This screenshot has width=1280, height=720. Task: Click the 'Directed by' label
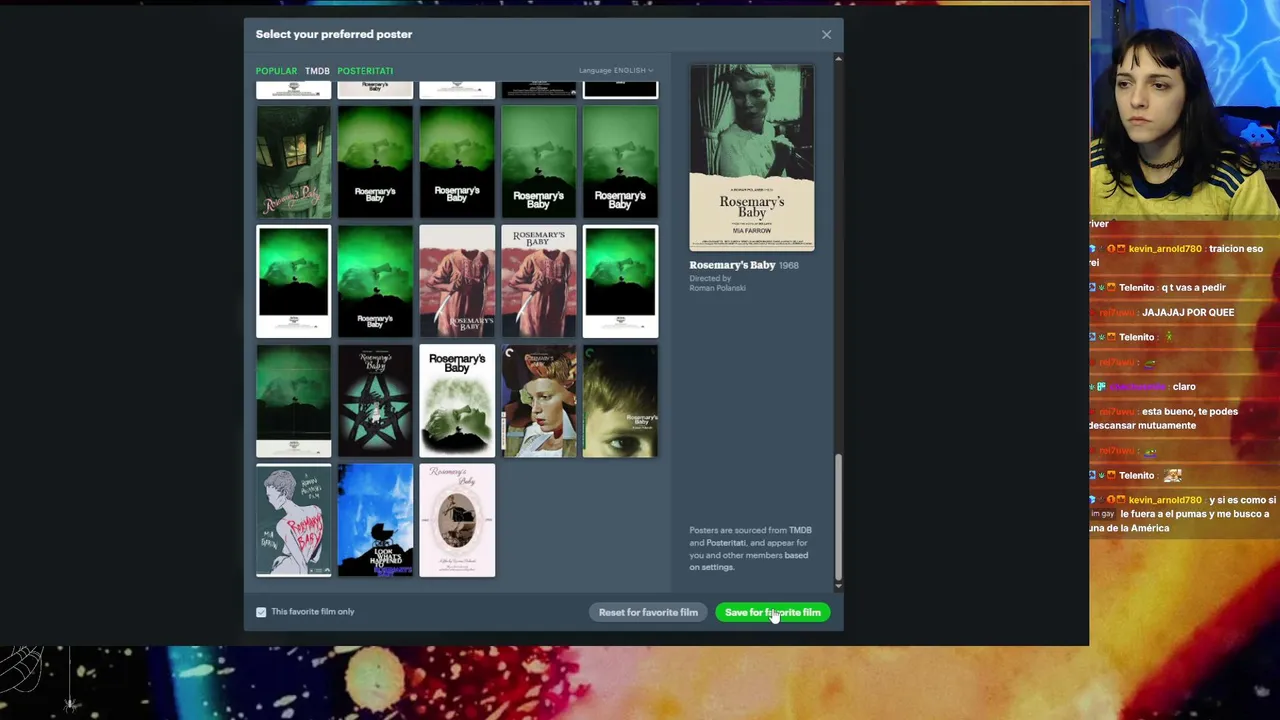click(710, 278)
